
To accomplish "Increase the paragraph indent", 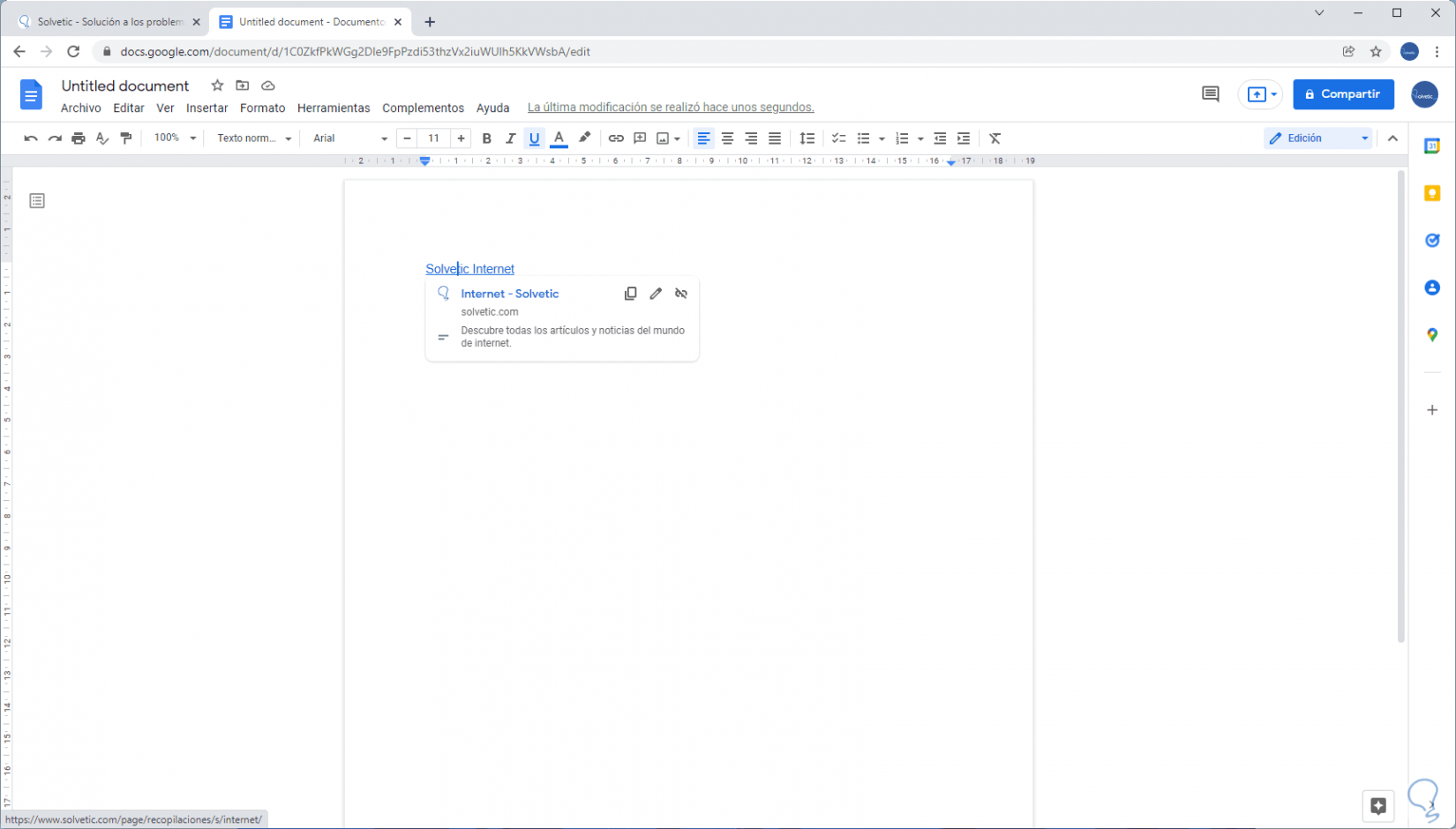I will point(964,138).
